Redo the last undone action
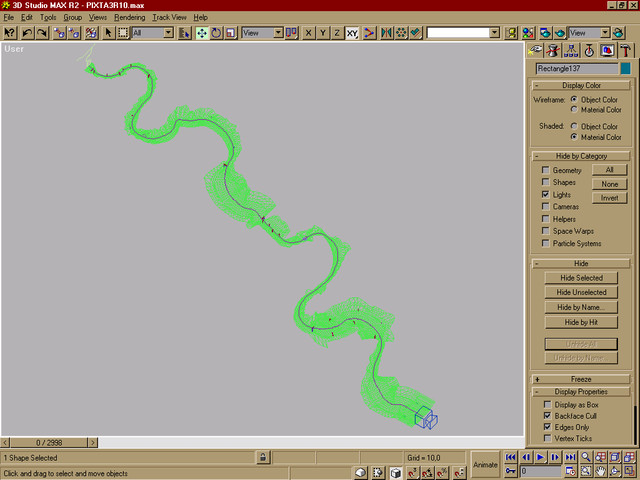The width and height of the screenshot is (640, 480). pyautogui.click(x=42, y=33)
